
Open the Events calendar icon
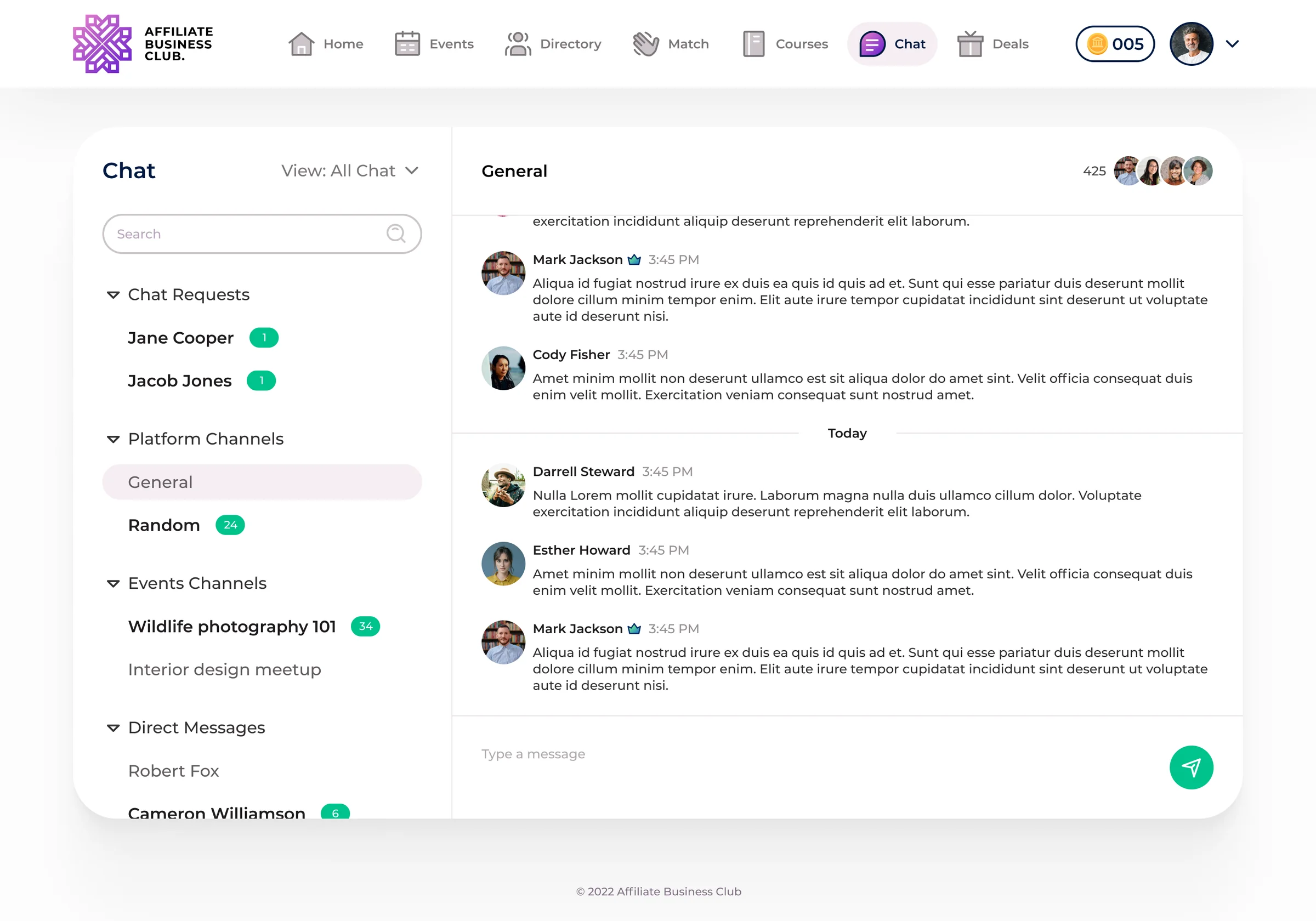(407, 43)
